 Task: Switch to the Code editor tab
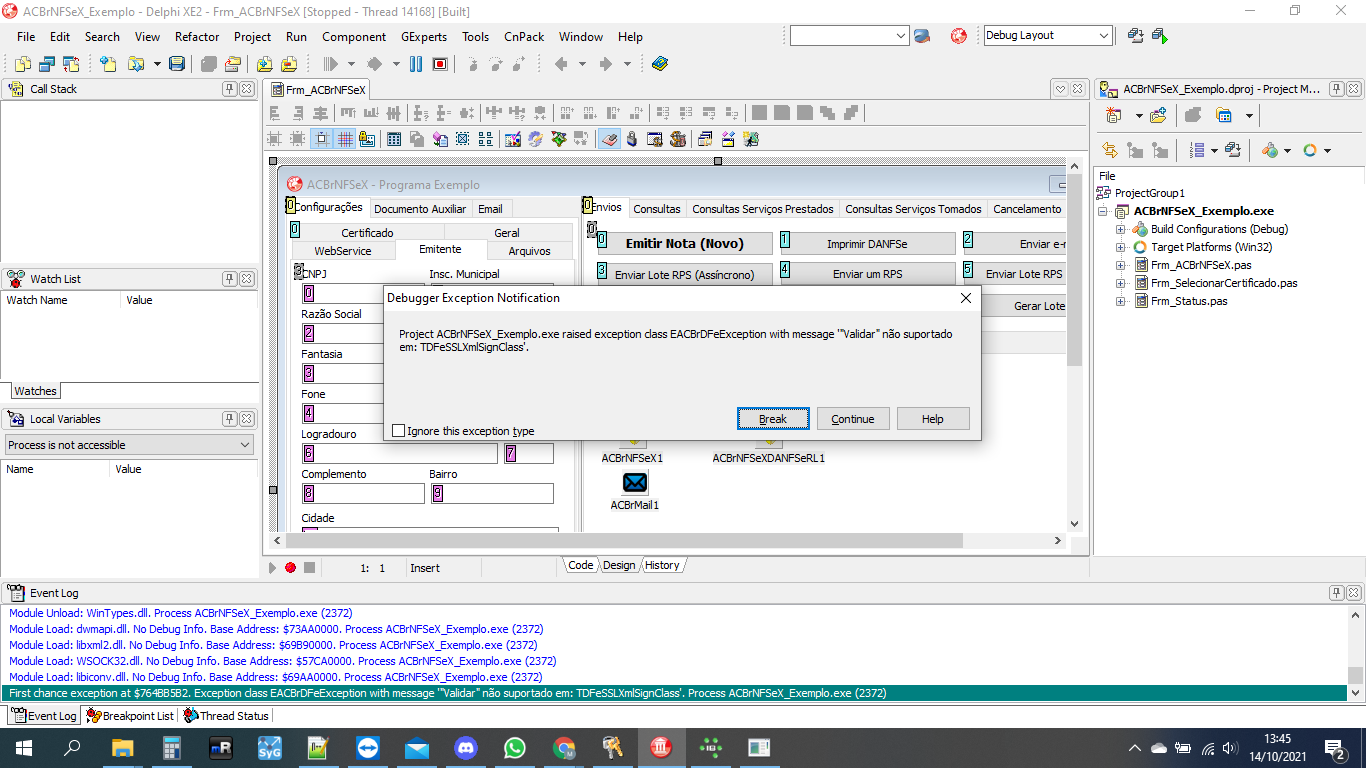point(580,565)
